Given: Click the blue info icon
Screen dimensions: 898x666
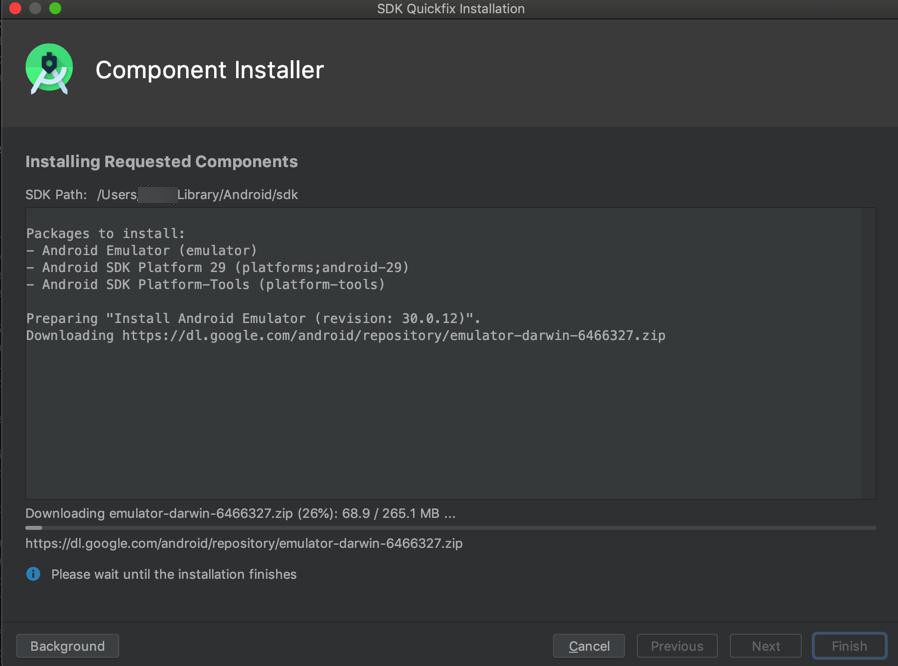Looking at the screenshot, I should pyautogui.click(x=33, y=574).
